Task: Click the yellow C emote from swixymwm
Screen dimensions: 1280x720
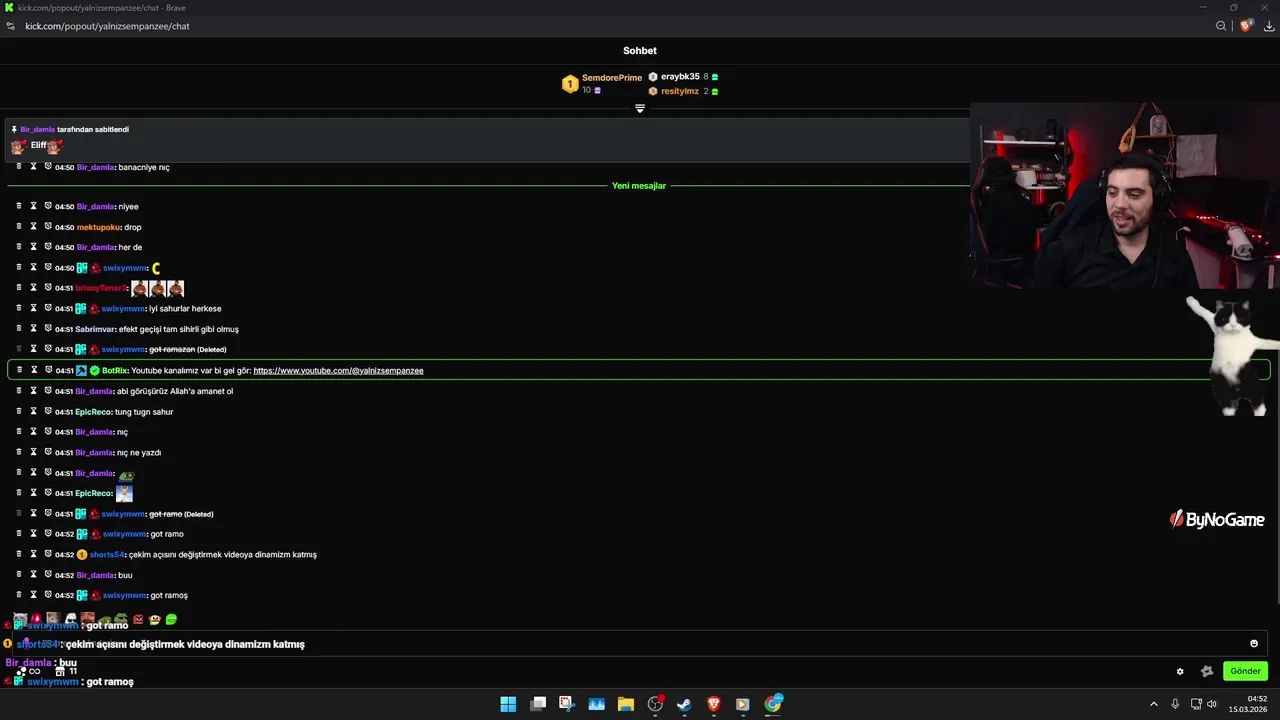Action: pos(156,268)
